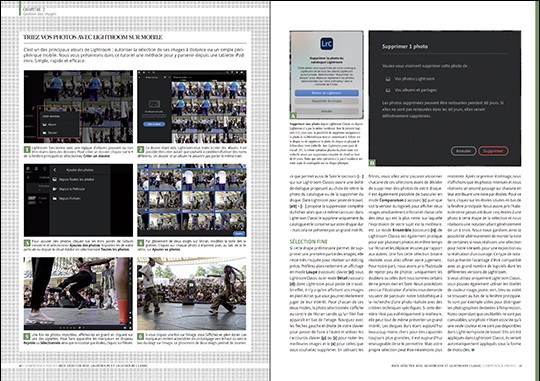Image resolution: width=540 pixels, height=381 pixels.
Task: Click the Supprimer 1 photo dialog title
Action: click(x=405, y=47)
